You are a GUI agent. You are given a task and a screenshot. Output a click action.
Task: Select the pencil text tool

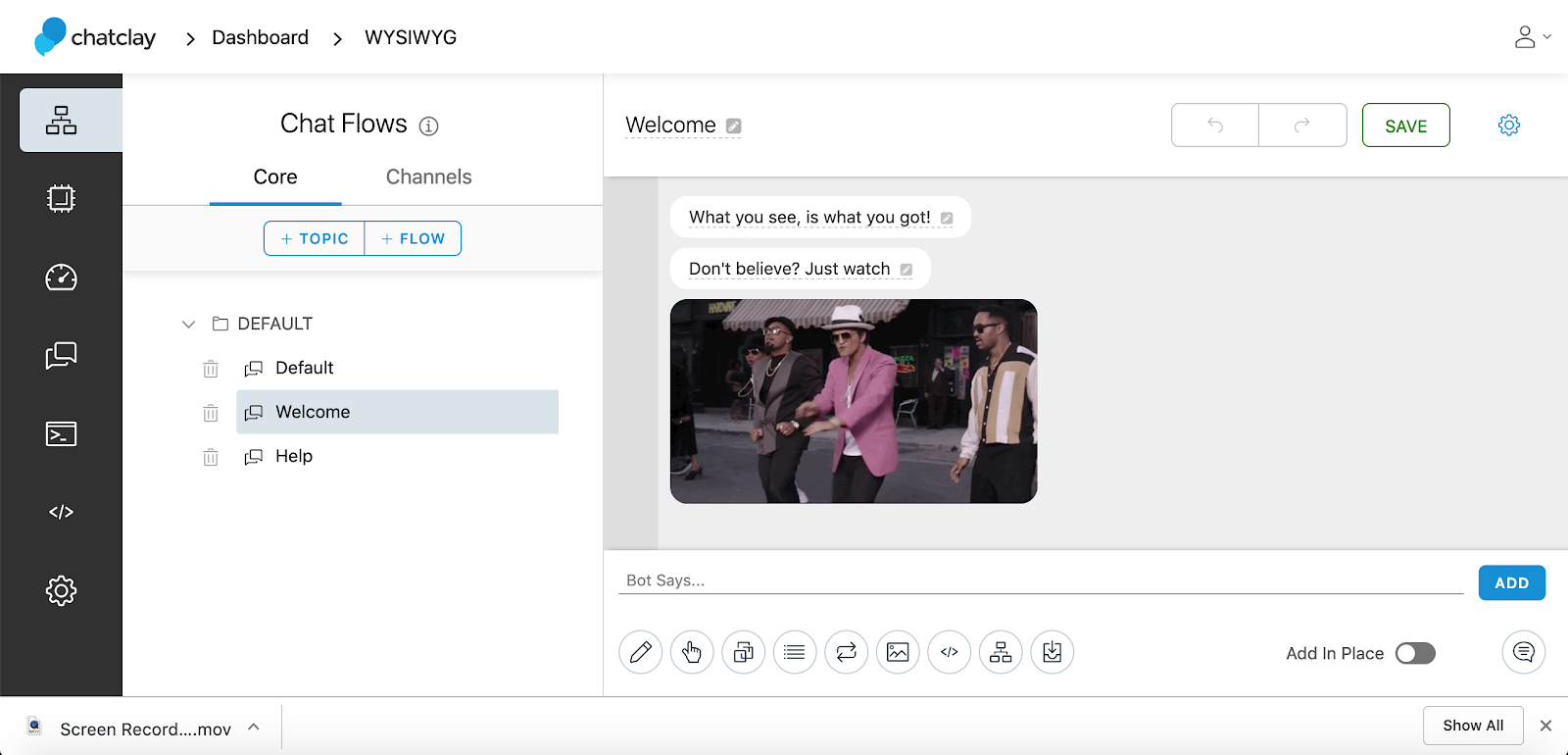tap(641, 652)
